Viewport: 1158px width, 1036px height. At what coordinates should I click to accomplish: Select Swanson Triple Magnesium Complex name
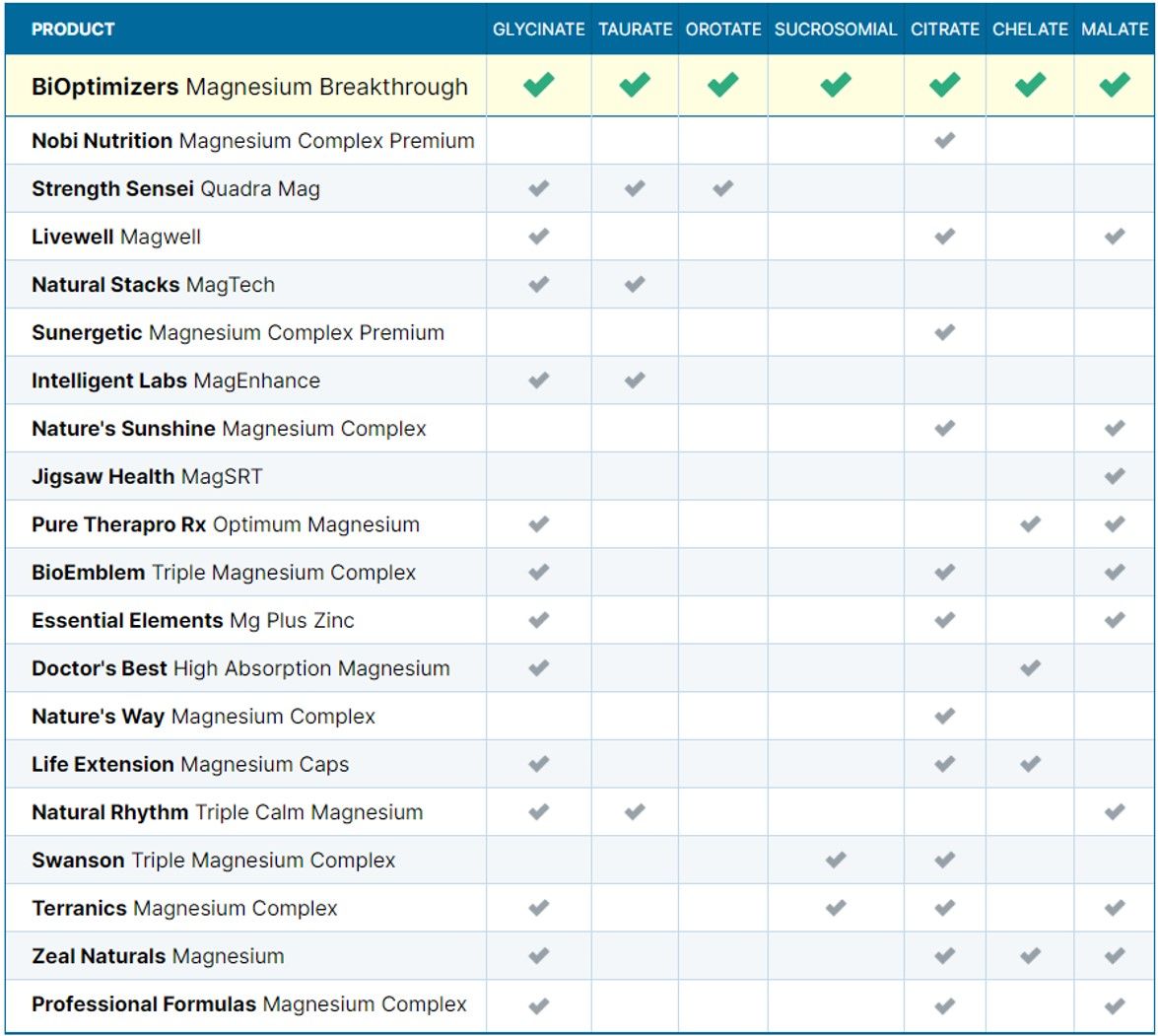214,861
